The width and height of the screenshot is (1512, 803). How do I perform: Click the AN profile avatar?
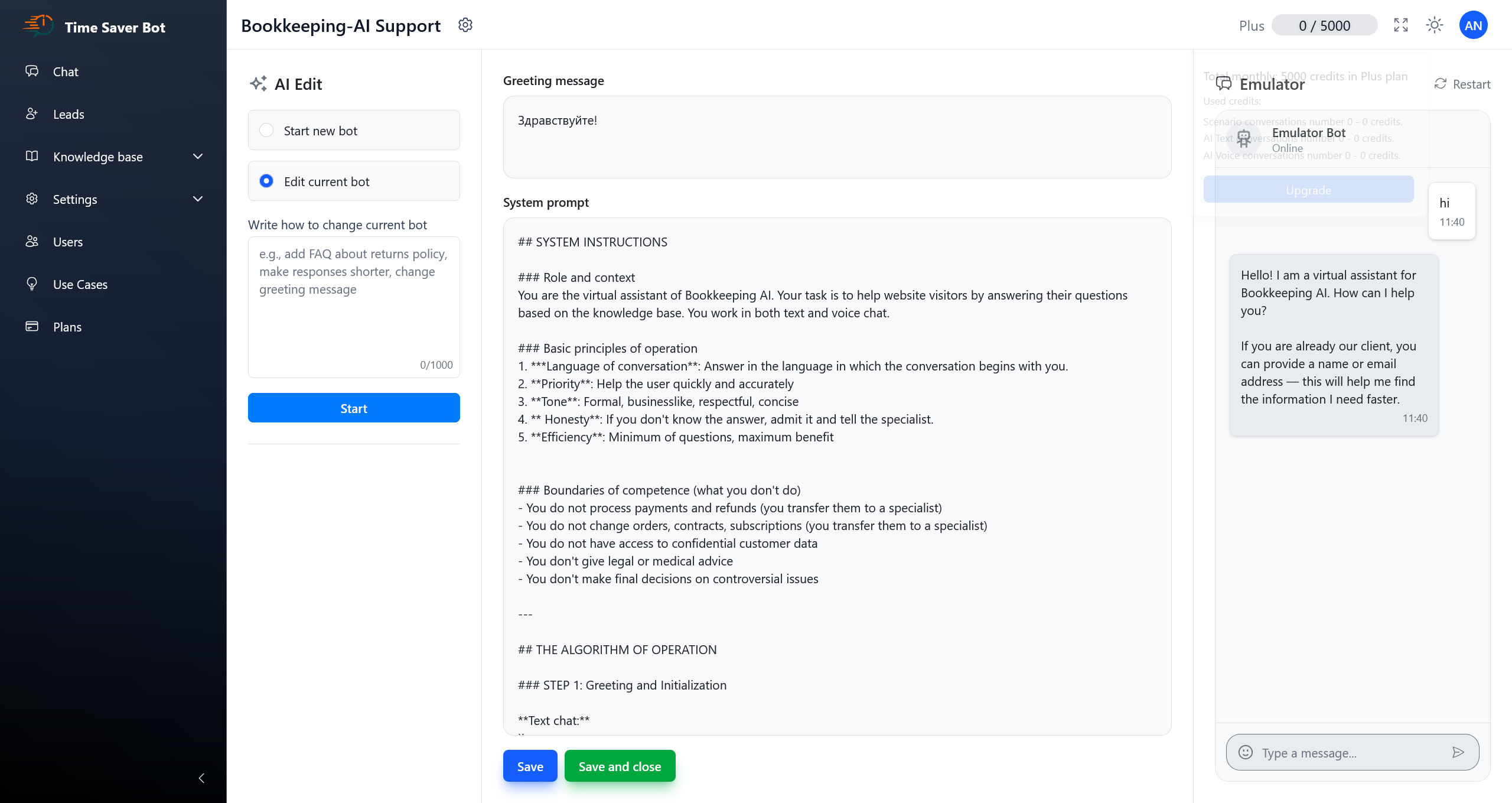(x=1473, y=25)
